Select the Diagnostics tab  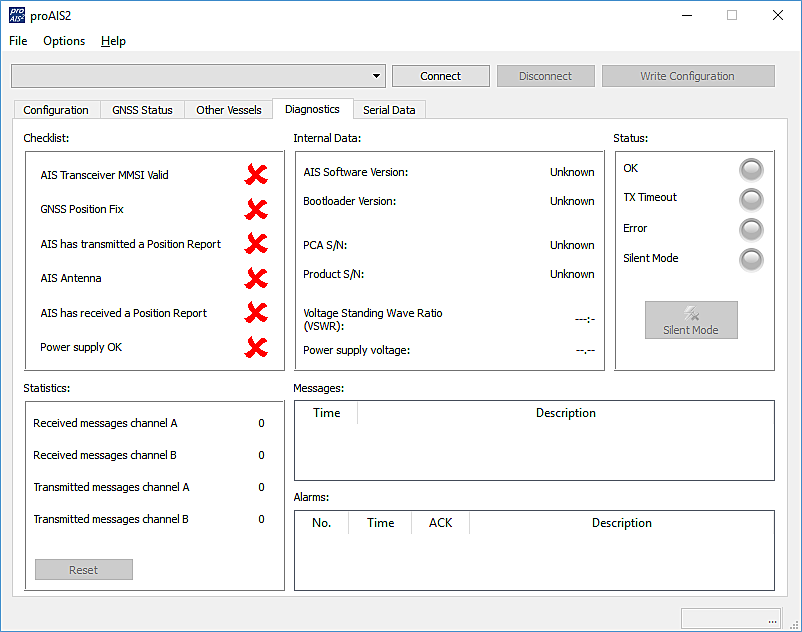click(313, 109)
